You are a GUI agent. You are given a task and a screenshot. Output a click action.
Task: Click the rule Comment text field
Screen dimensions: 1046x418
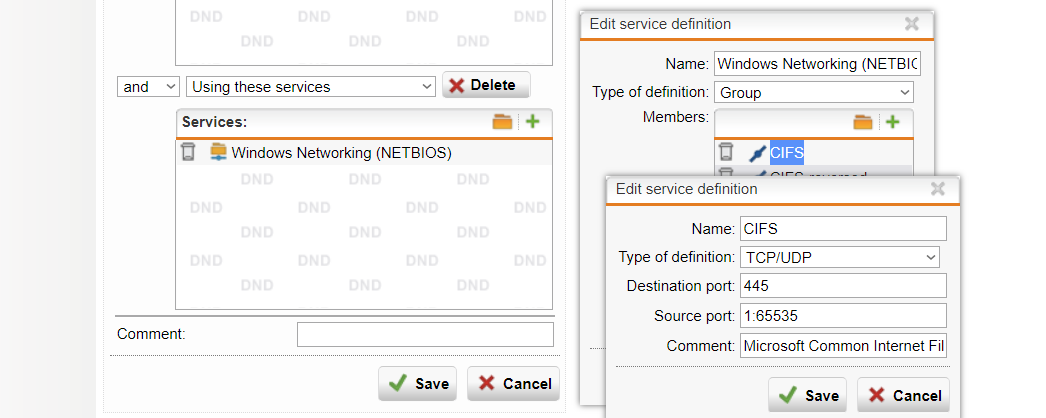(x=425, y=334)
